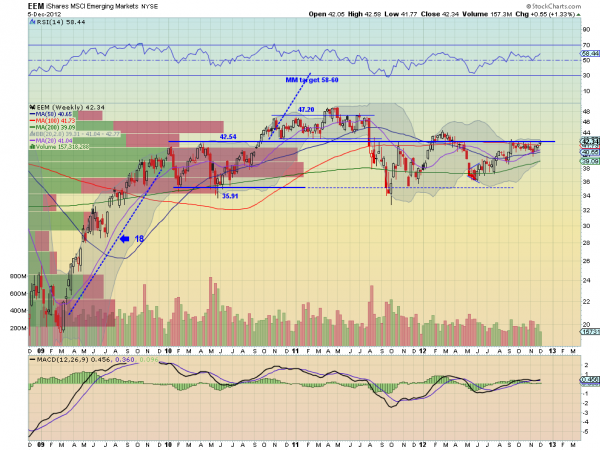Click the MA(200) 39.09 legend entry
600x450 pixels.
click(55, 127)
